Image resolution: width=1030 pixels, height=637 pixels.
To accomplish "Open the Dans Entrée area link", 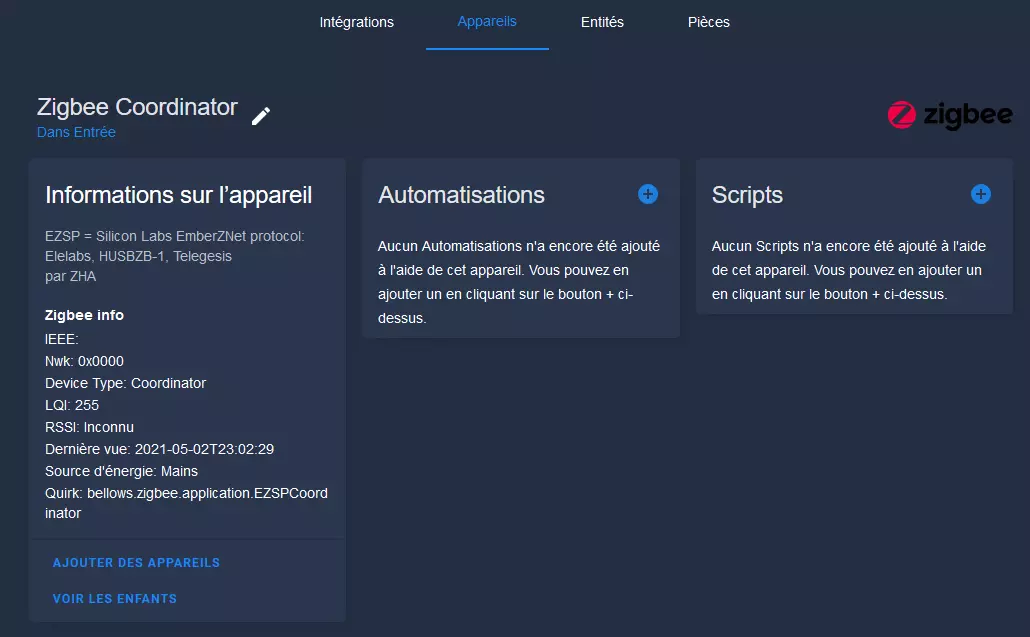I will point(76,132).
